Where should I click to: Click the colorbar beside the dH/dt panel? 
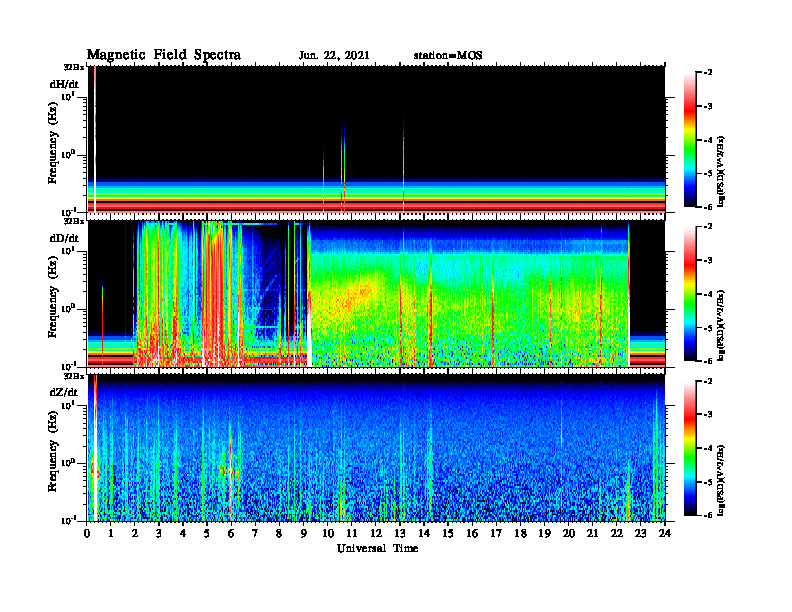(690, 140)
